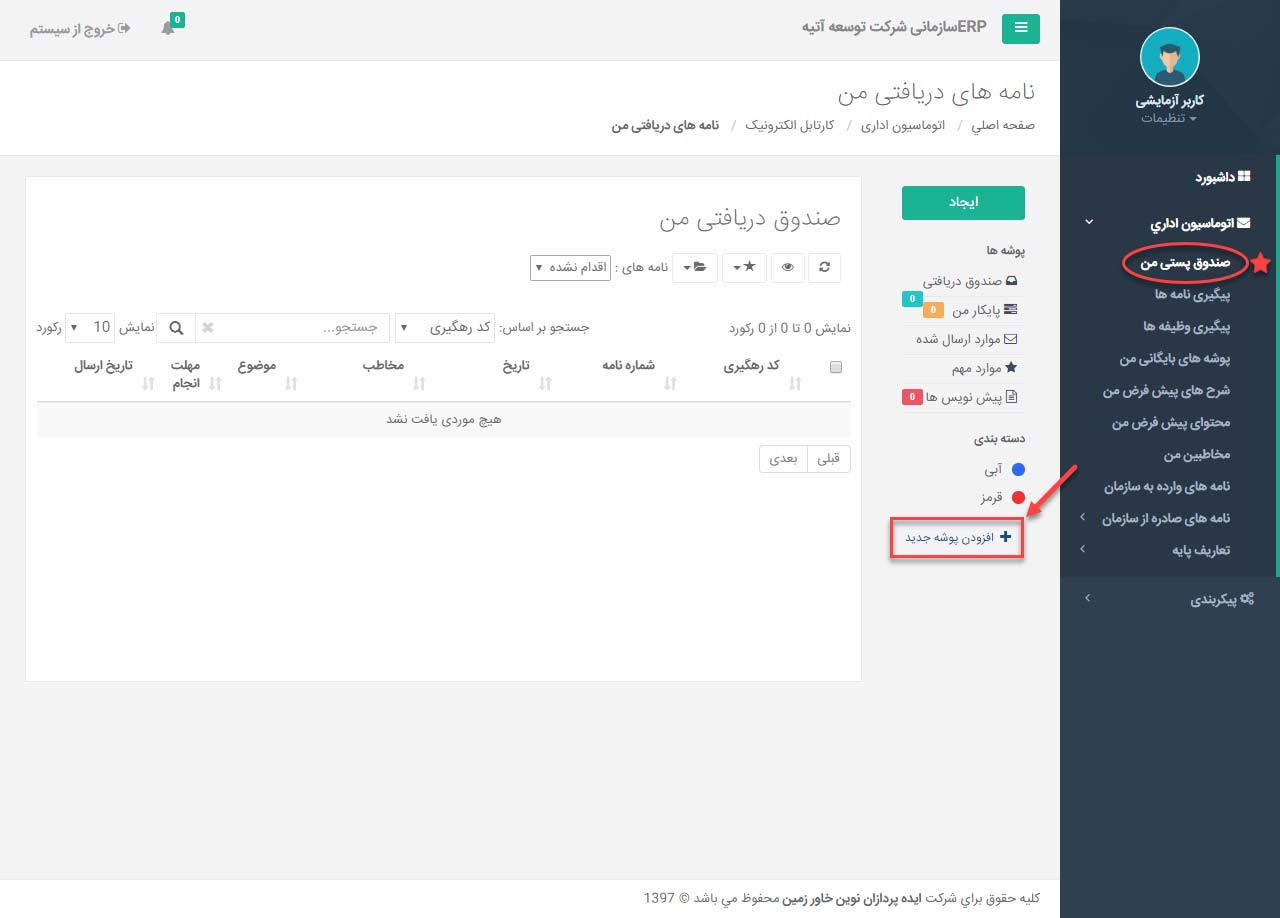Open the move-to-folder dropdown button
The height and width of the screenshot is (918, 1280).
(695, 268)
